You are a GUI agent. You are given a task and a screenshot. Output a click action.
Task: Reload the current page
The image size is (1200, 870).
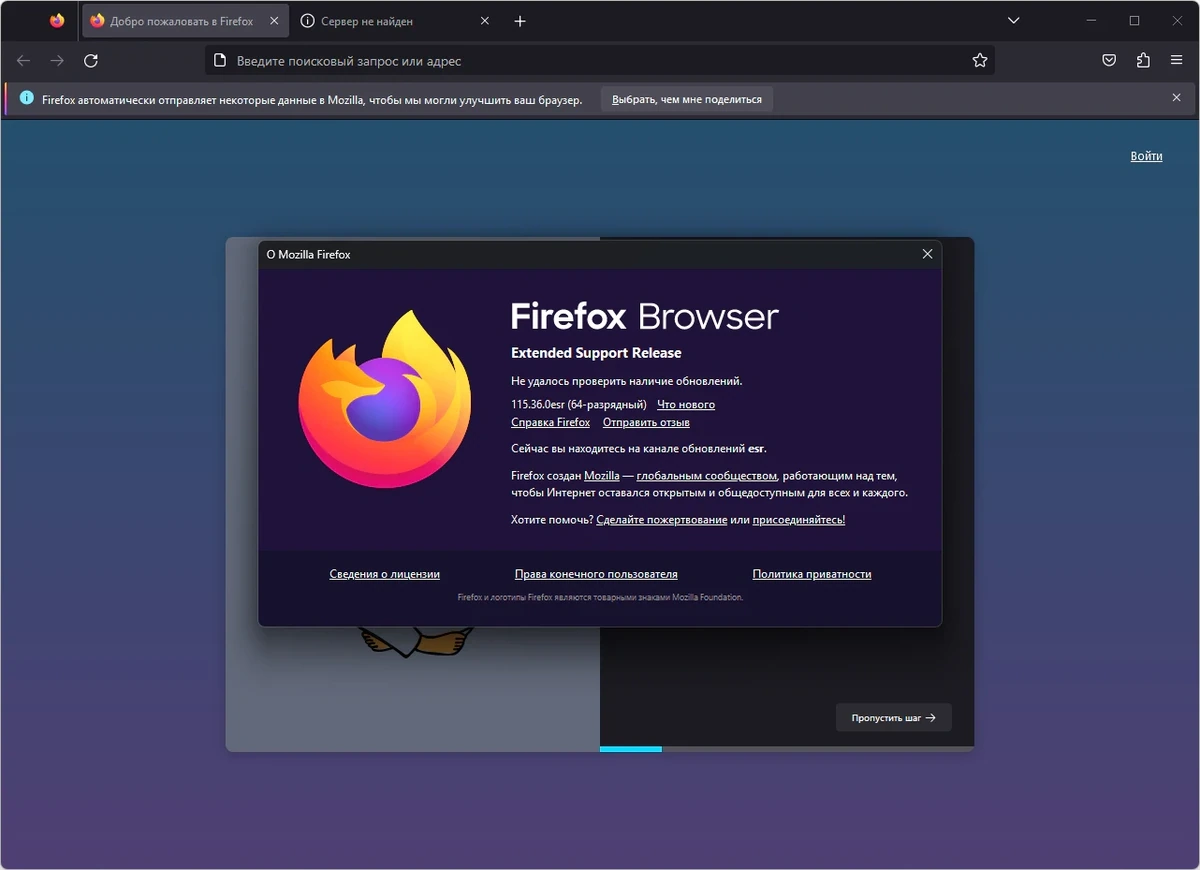(x=91, y=61)
